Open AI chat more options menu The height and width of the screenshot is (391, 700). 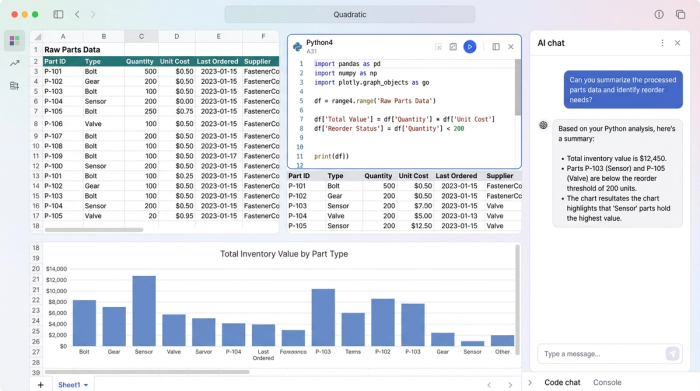662,43
